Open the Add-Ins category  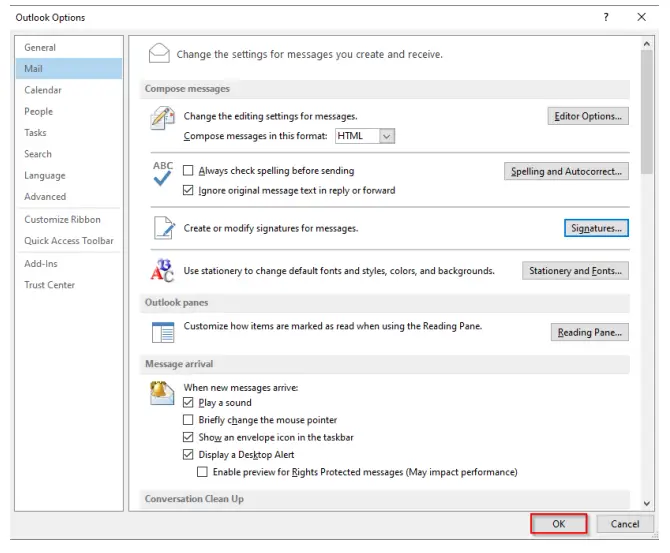click(x=69, y=264)
